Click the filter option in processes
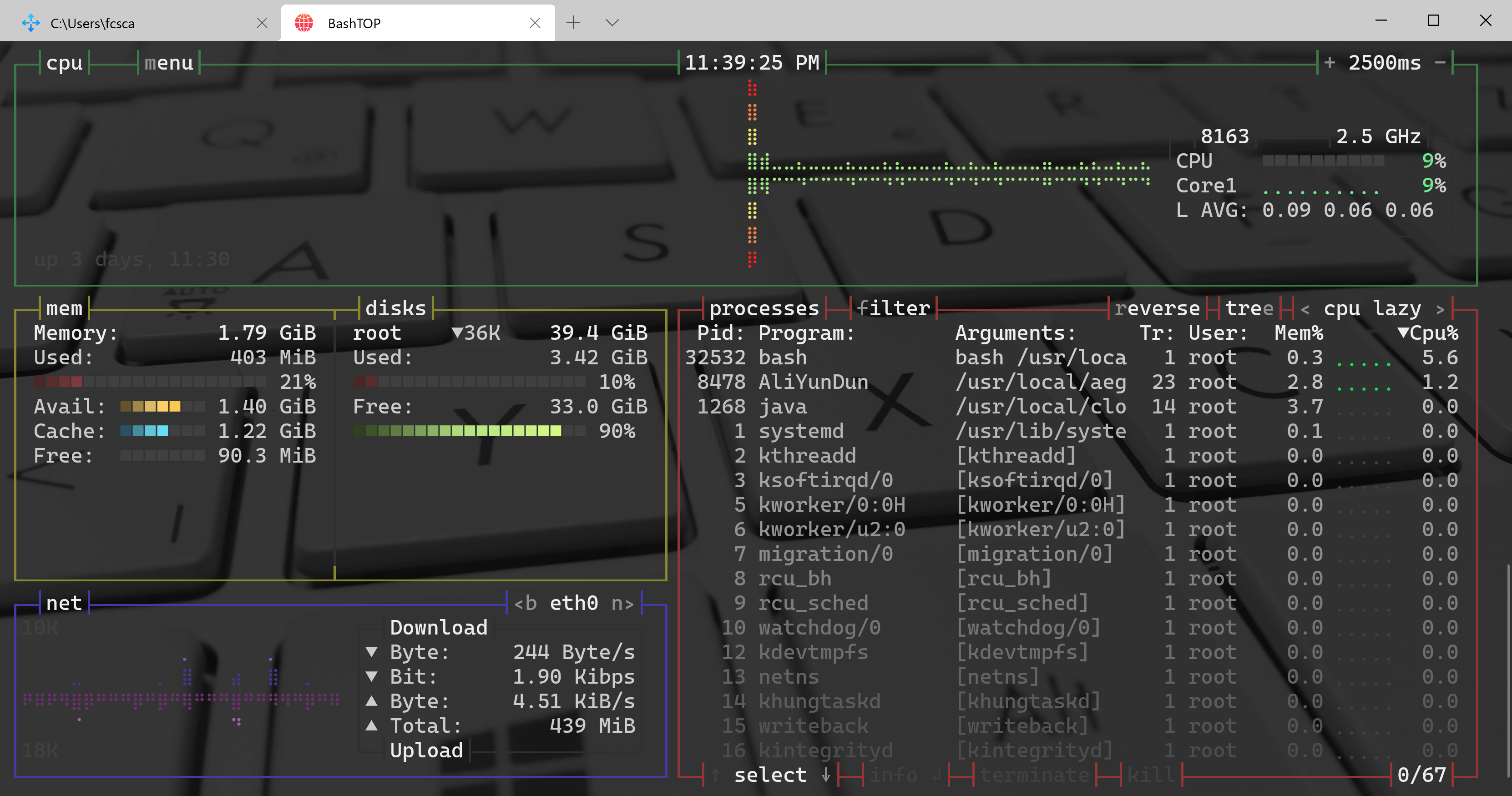Viewport: 1512px width, 796px height. click(893, 308)
